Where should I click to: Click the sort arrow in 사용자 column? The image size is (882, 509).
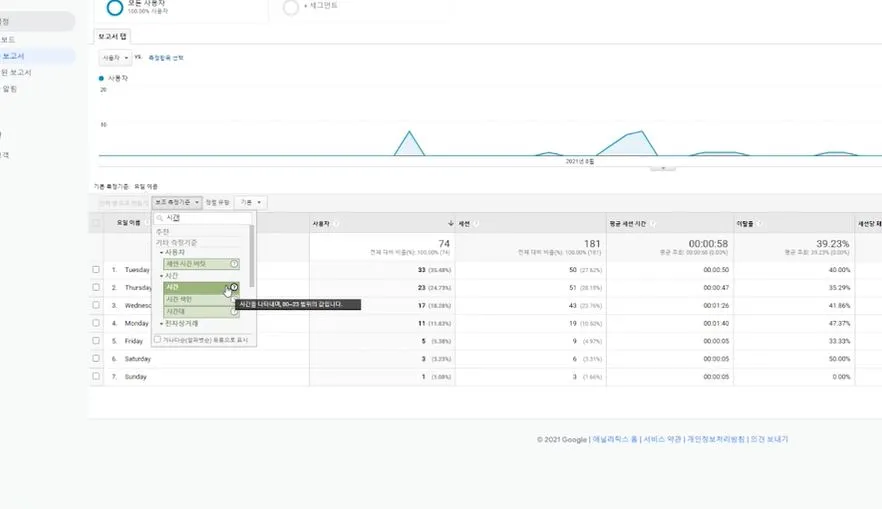[451, 224]
